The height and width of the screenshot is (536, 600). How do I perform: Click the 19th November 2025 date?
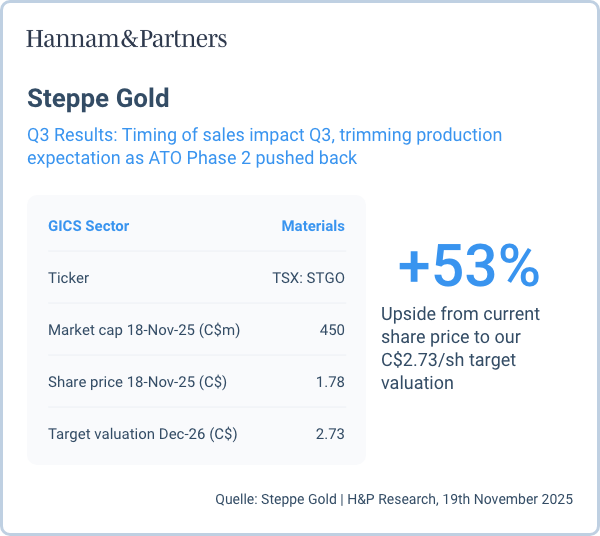tap(507, 498)
